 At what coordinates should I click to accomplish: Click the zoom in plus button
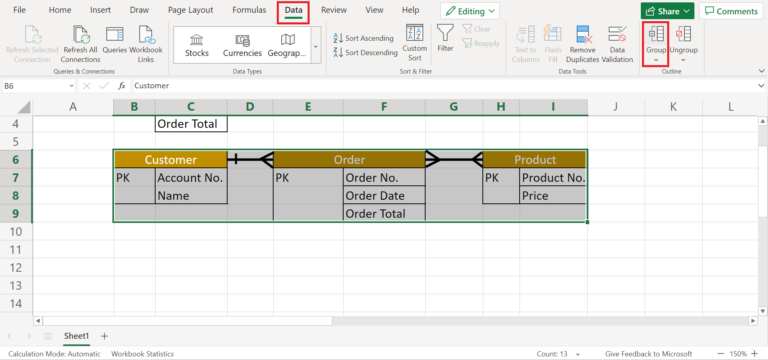[x=755, y=354]
